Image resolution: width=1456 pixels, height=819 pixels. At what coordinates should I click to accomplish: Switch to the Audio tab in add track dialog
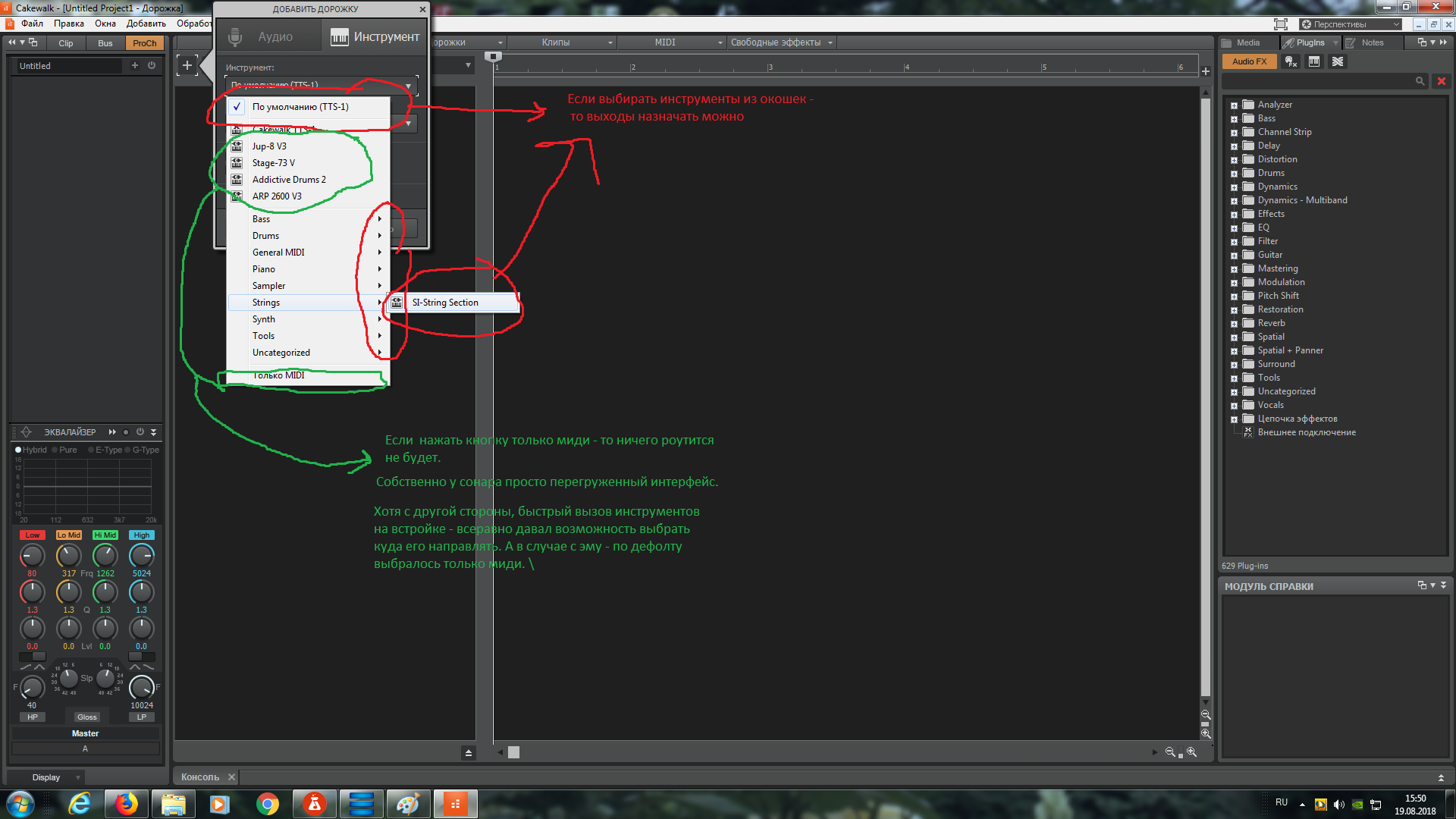(x=269, y=36)
